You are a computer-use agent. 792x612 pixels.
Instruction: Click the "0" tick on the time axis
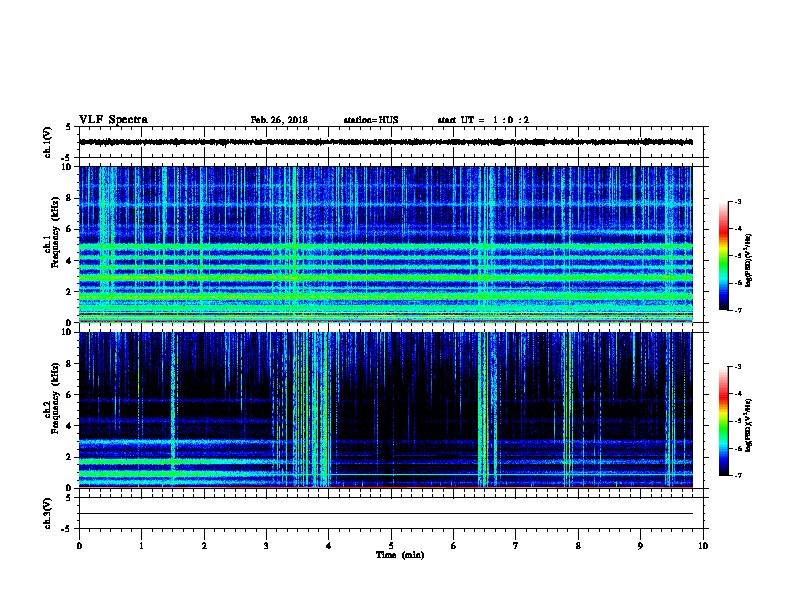[x=79, y=545]
